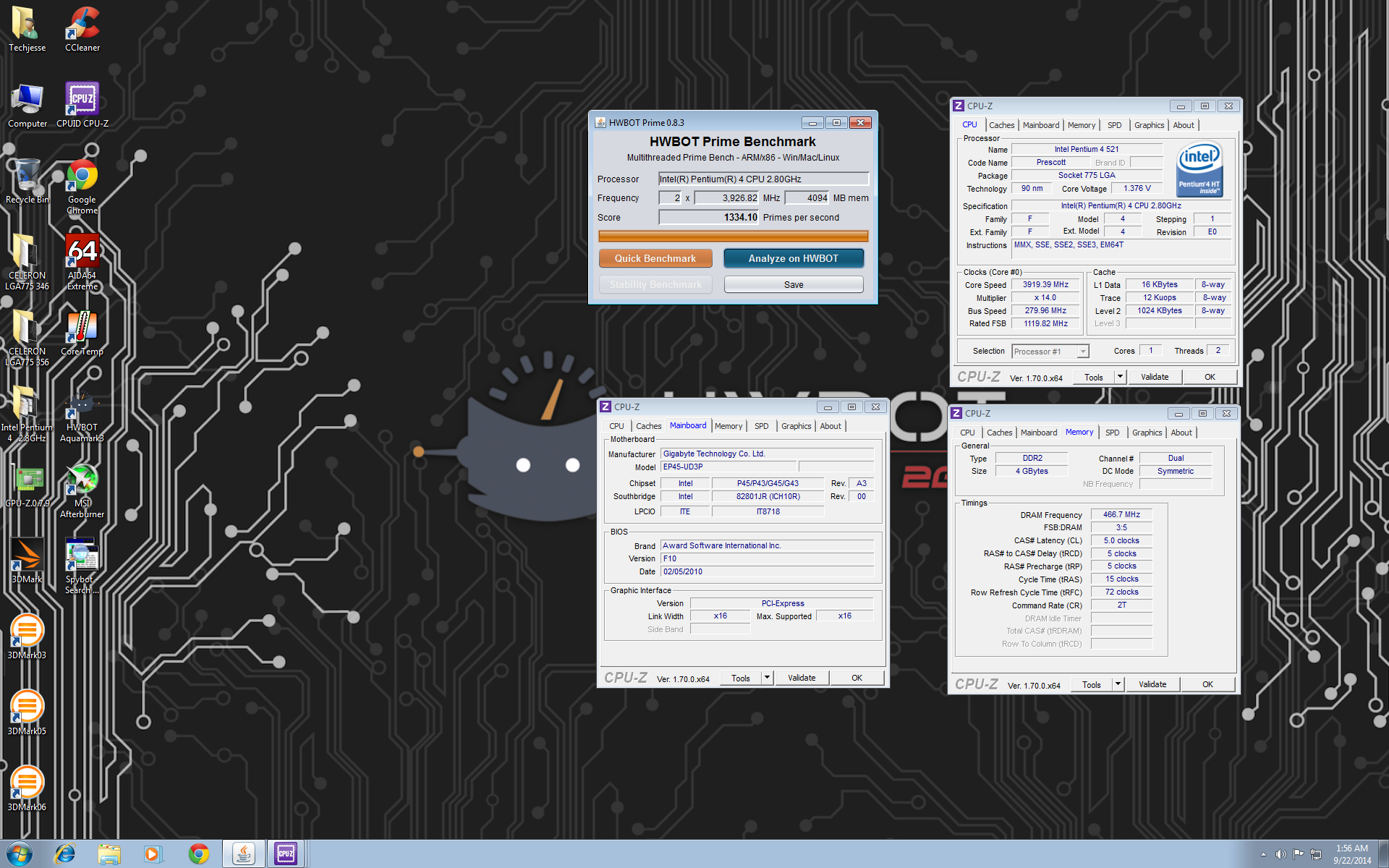Image resolution: width=1389 pixels, height=868 pixels.
Task: Open Internet Explorer from taskbar
Action: pyautogui.click(x=65, y=854)
